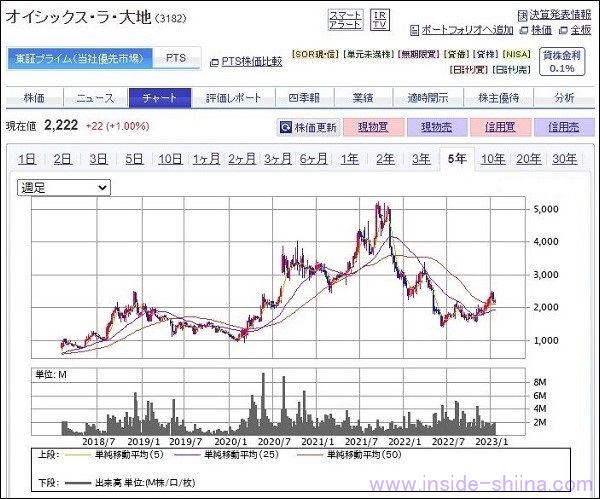
Task: Click the 株価更新 magnifier icon
Action: click(x=285, y=127)
